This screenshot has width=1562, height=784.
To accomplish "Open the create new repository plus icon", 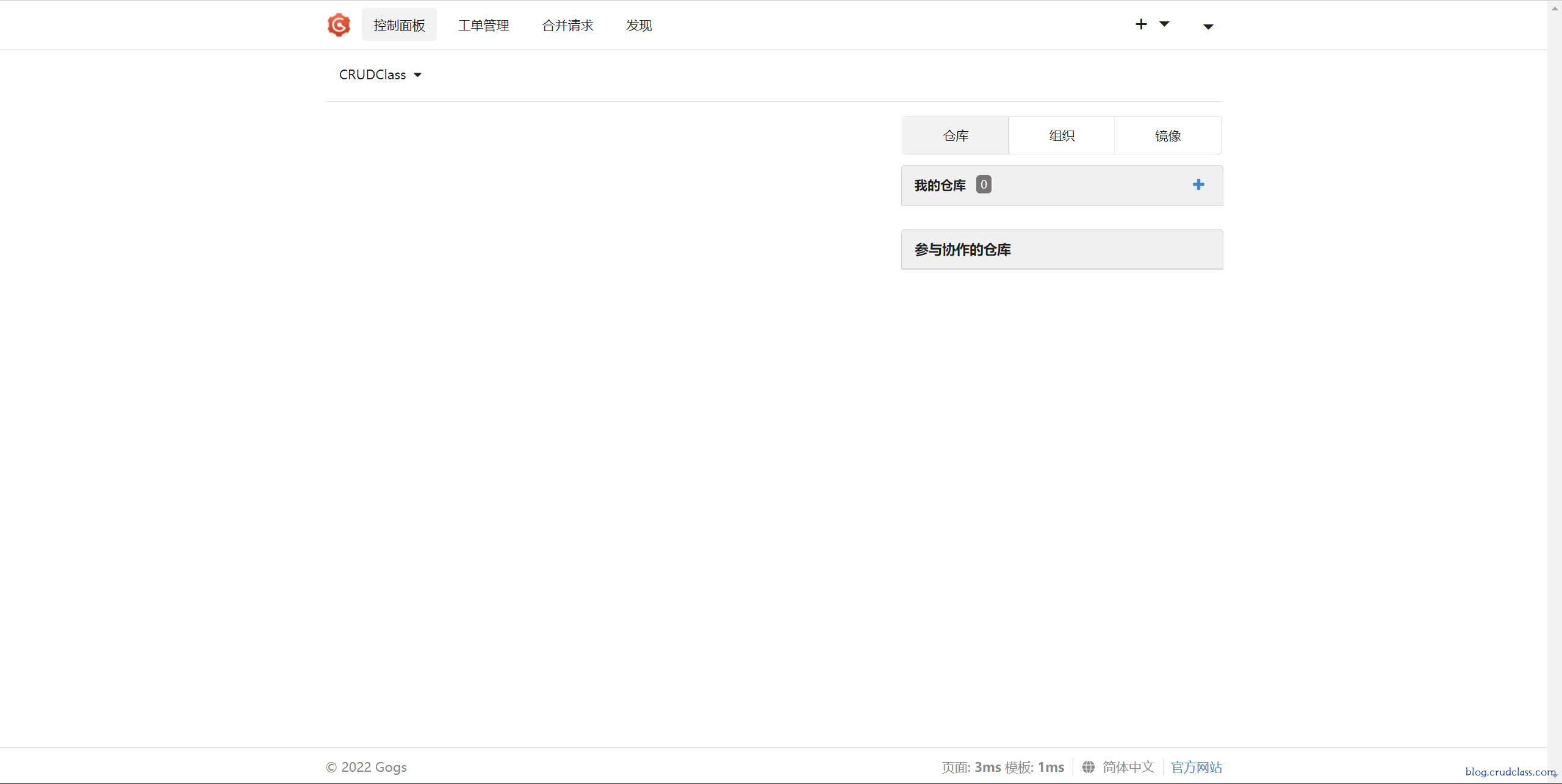I will (x=1140, y=24).
